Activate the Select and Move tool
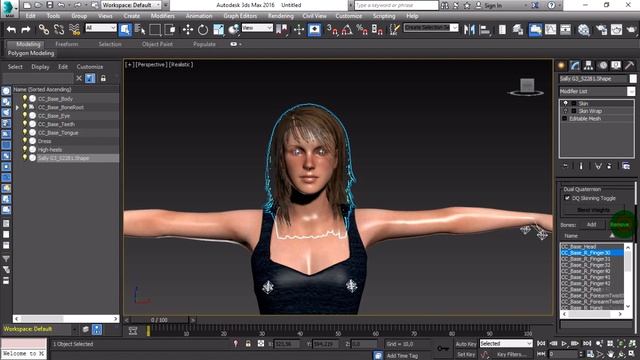 pyautogui.click(x=188, y=29)
